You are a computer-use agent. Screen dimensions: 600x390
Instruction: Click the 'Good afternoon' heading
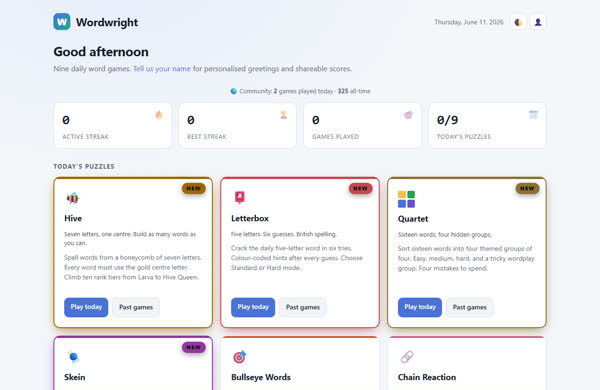(x=101, y=52)
